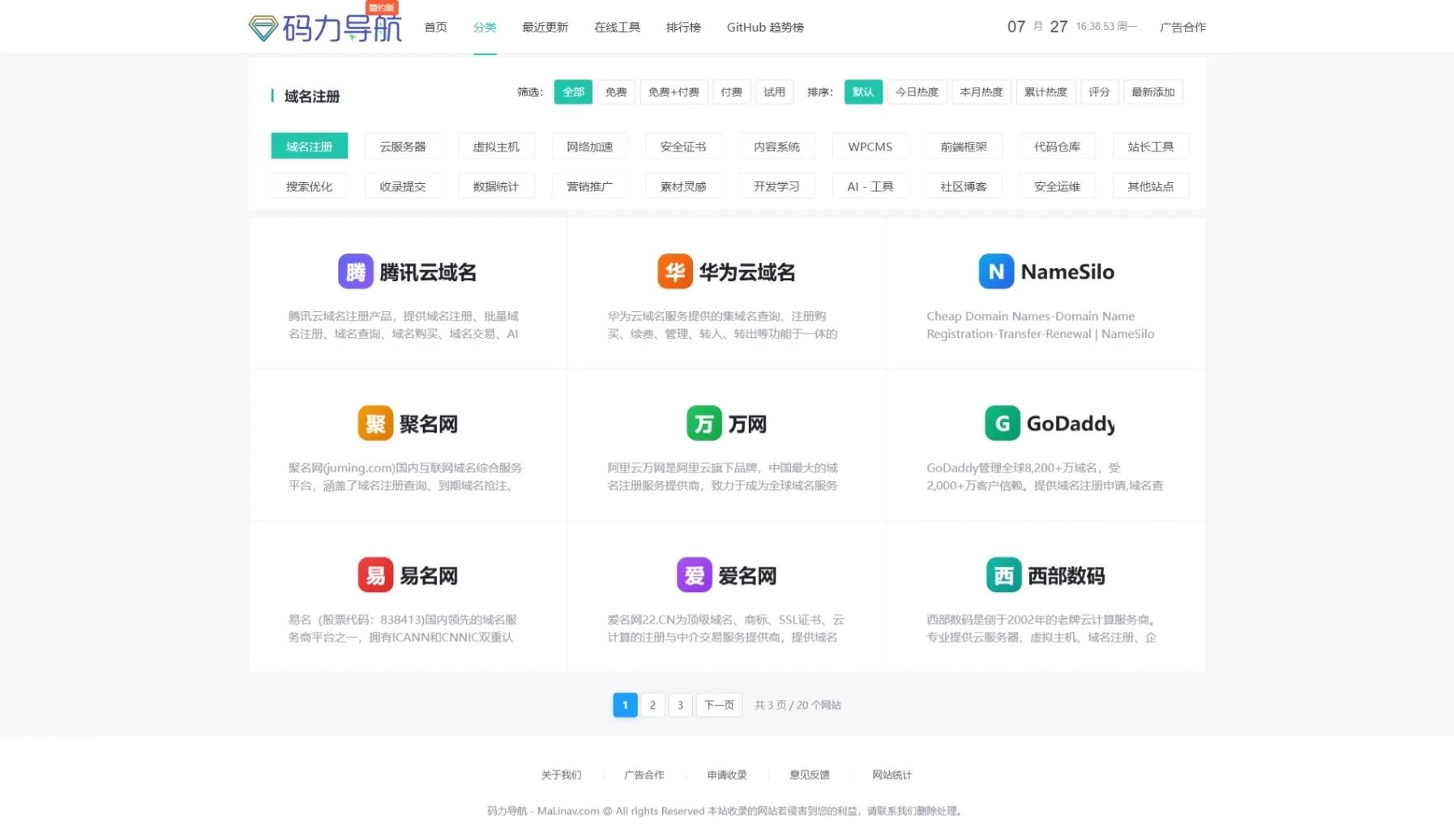Go to pagination page 1
This screenshot has height=840, width=1454.
(x=625, y=705)
